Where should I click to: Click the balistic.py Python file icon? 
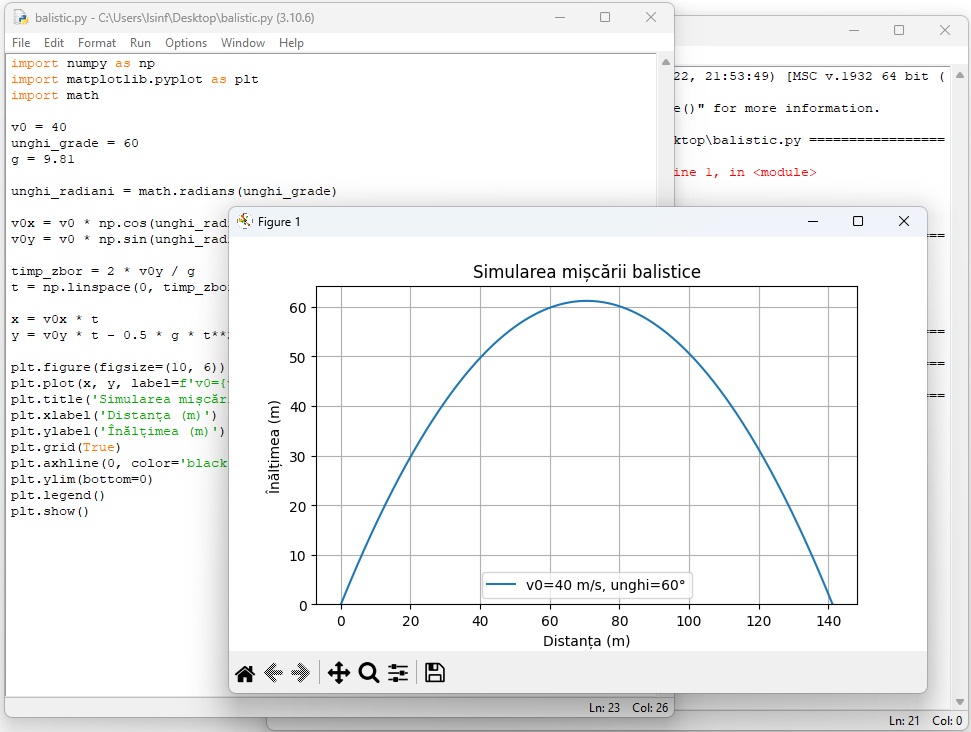20,18
